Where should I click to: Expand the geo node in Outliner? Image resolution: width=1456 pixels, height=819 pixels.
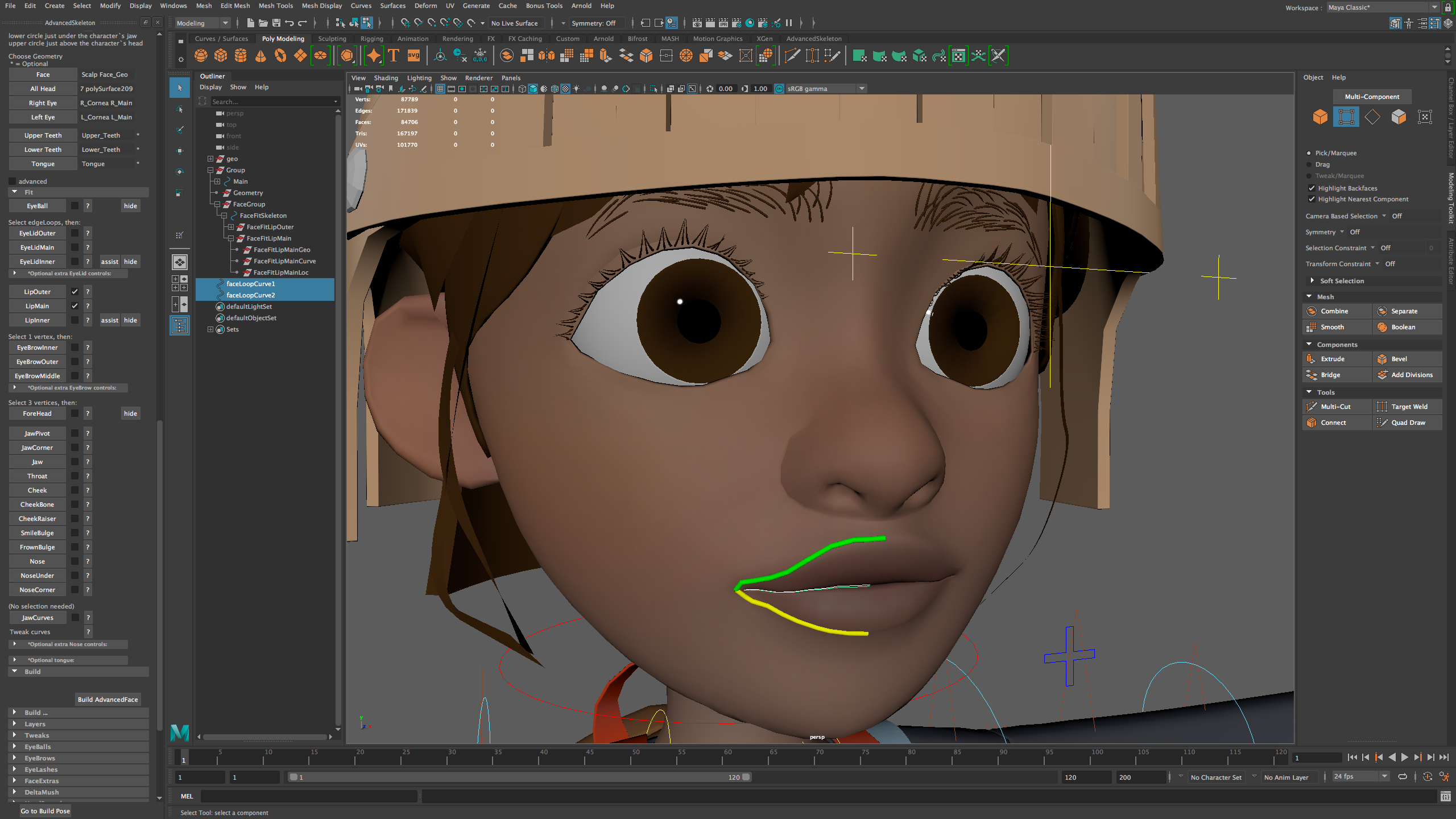tap(210, 159)
